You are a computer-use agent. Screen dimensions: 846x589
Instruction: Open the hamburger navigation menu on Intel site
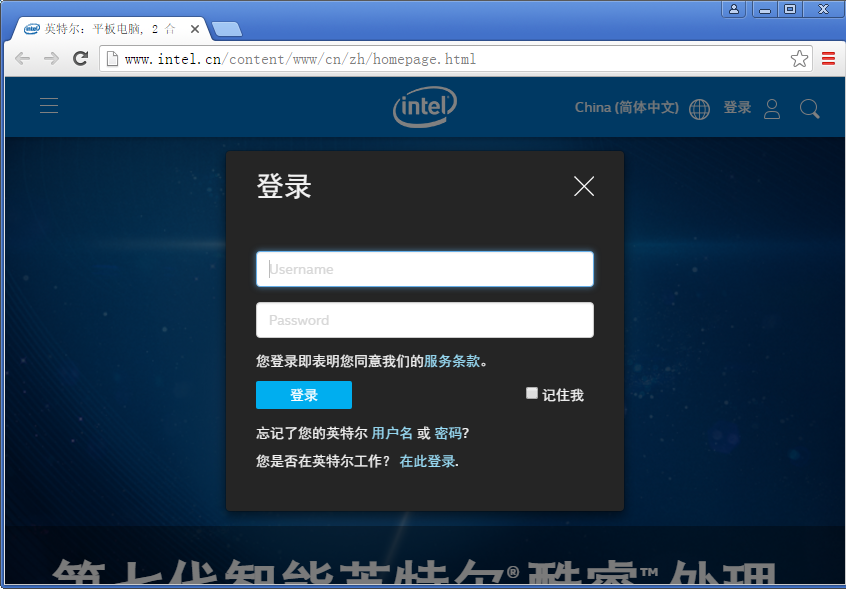(x=49, y=105)
